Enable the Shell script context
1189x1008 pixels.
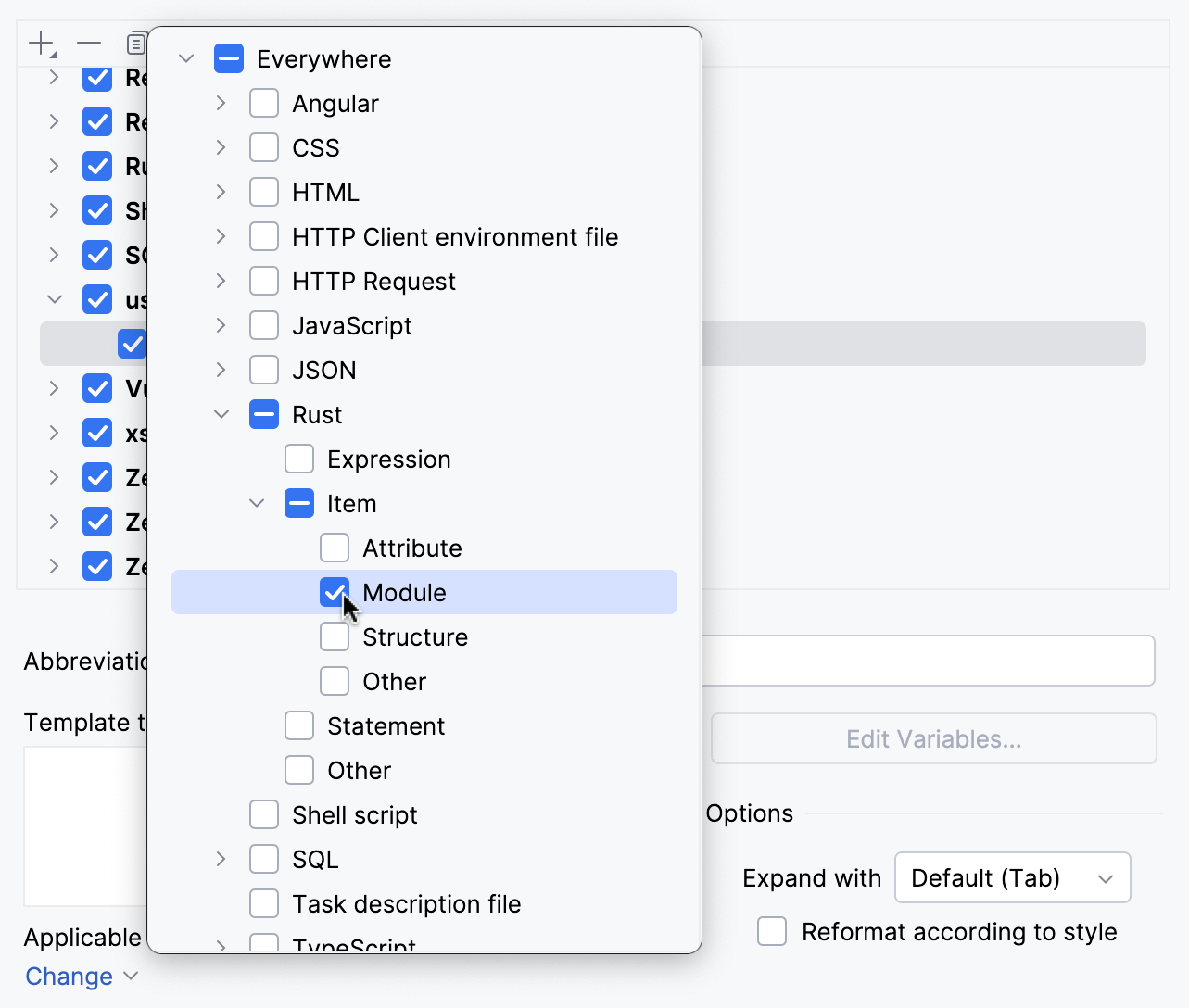(x=264, y=814)
